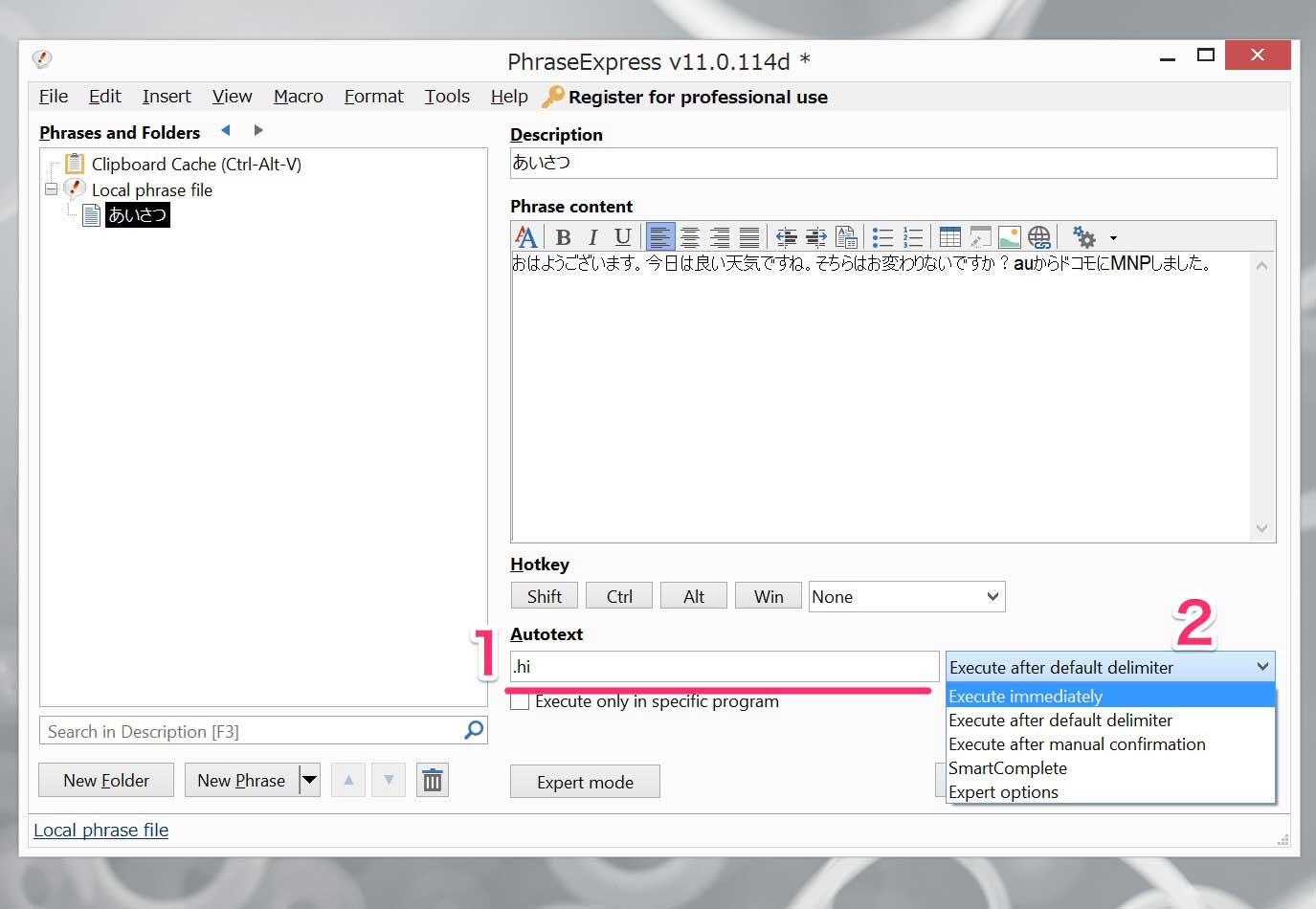Choose Execute immediately option

(1110, 696)
